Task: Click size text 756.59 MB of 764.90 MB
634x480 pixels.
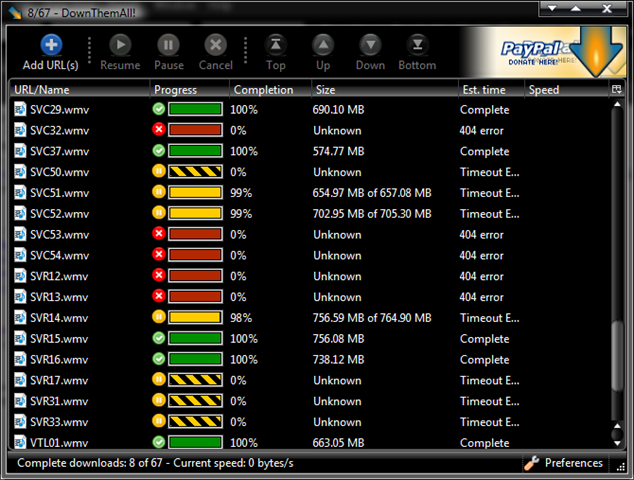Action: click(372, 318)
